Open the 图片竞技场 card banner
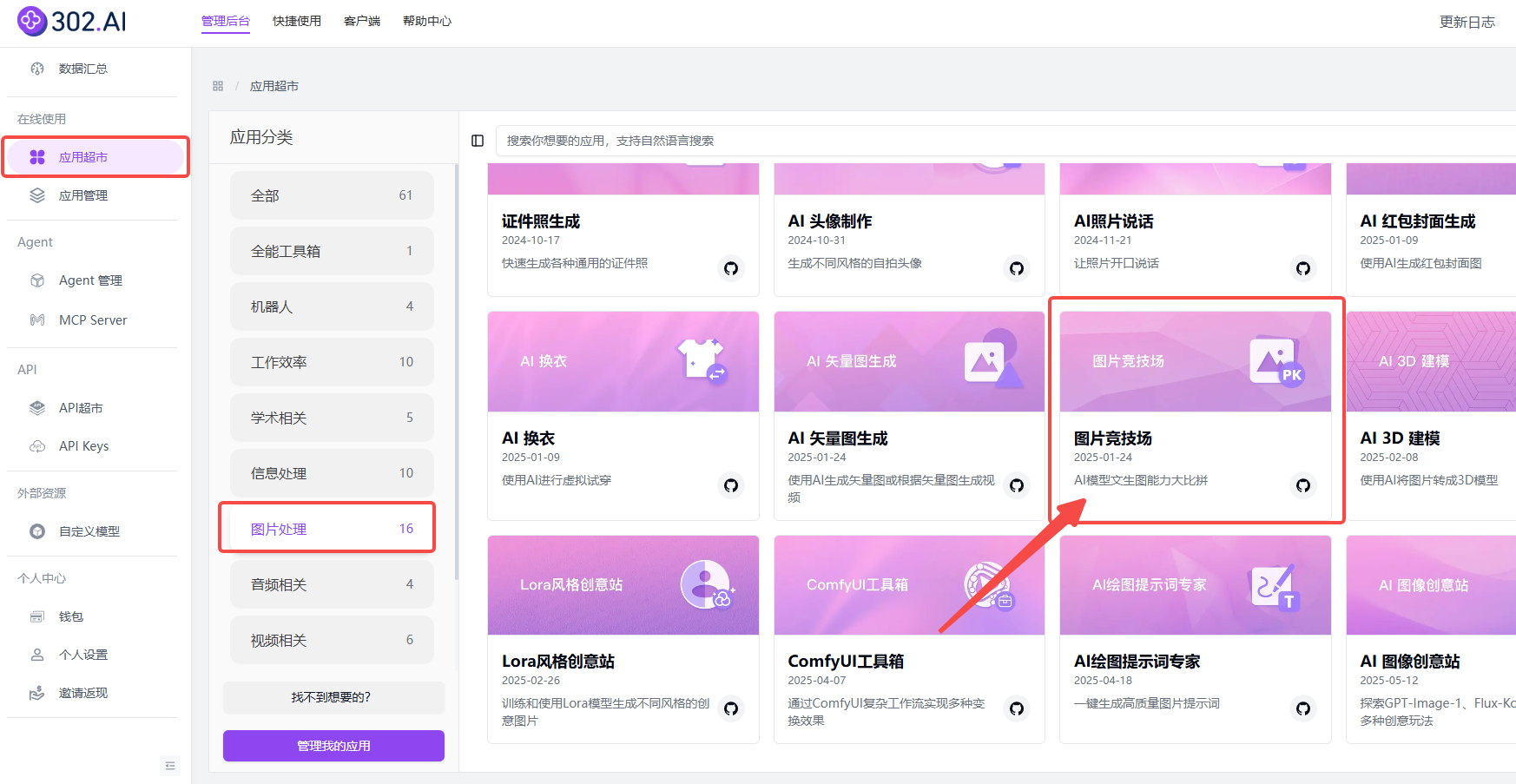The image size is (1516, 784). [x=1196, y=361]
